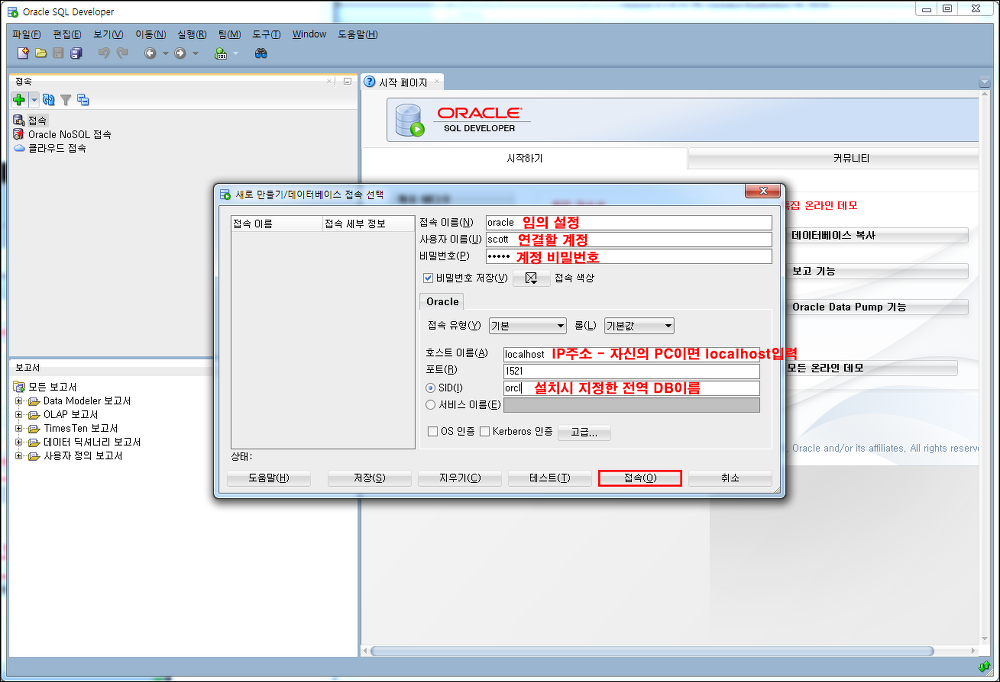1000x682 pixels.
Task: Click the Oracle Data Pump 기능 button
Action: tap(879, 307)
